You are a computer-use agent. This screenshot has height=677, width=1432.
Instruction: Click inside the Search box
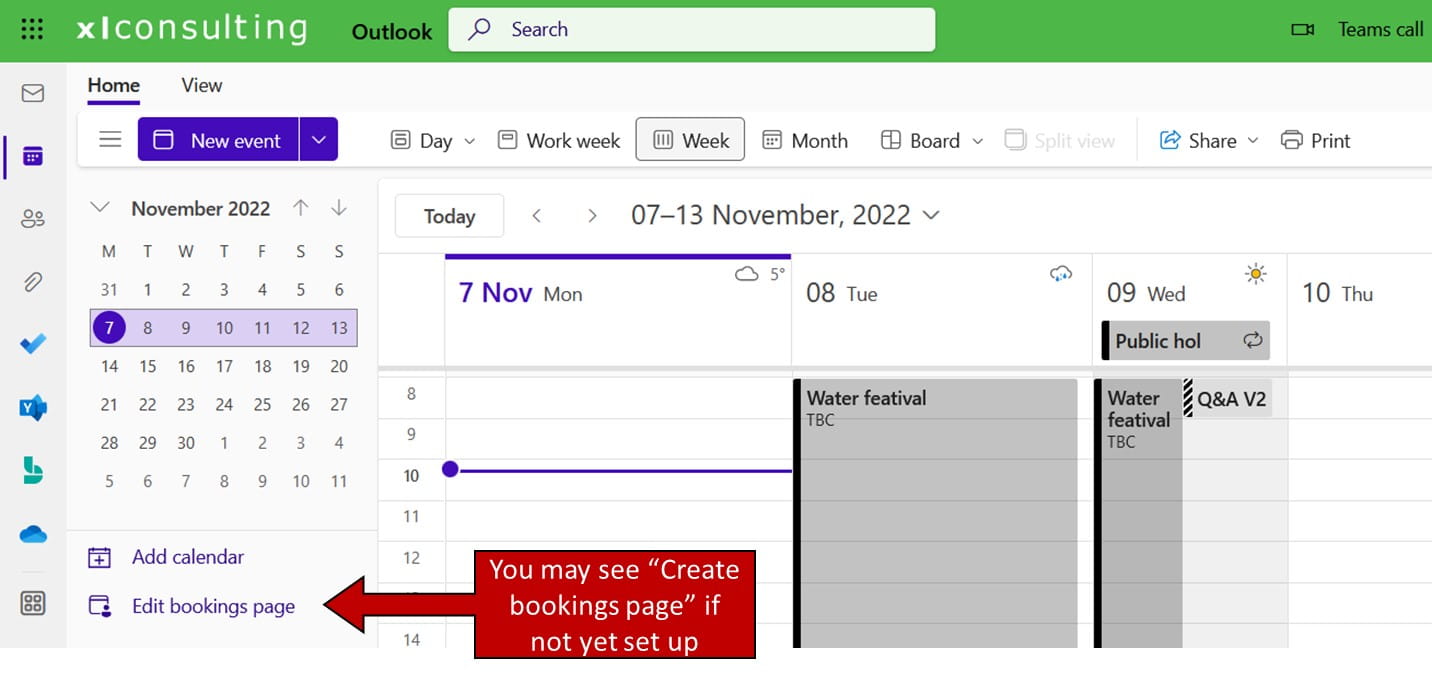coord(692,29)
